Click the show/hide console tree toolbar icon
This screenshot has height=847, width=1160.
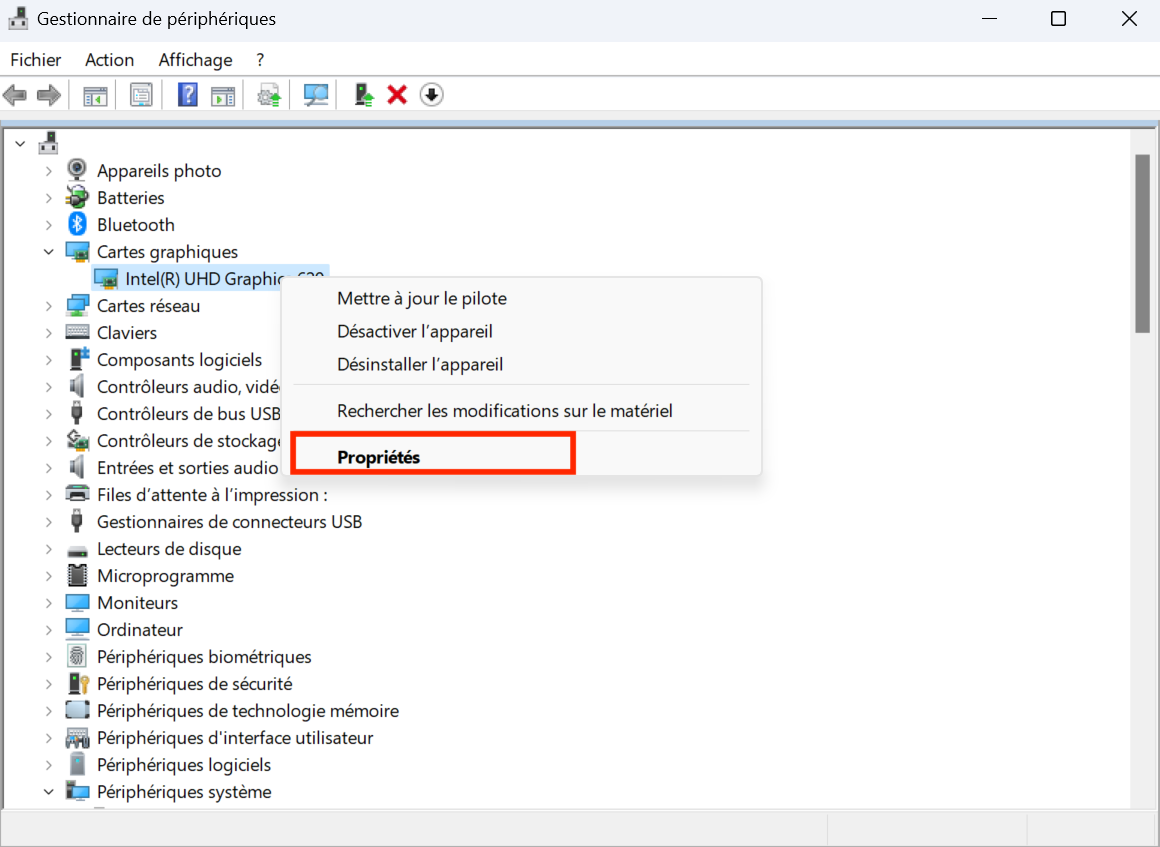95,95
